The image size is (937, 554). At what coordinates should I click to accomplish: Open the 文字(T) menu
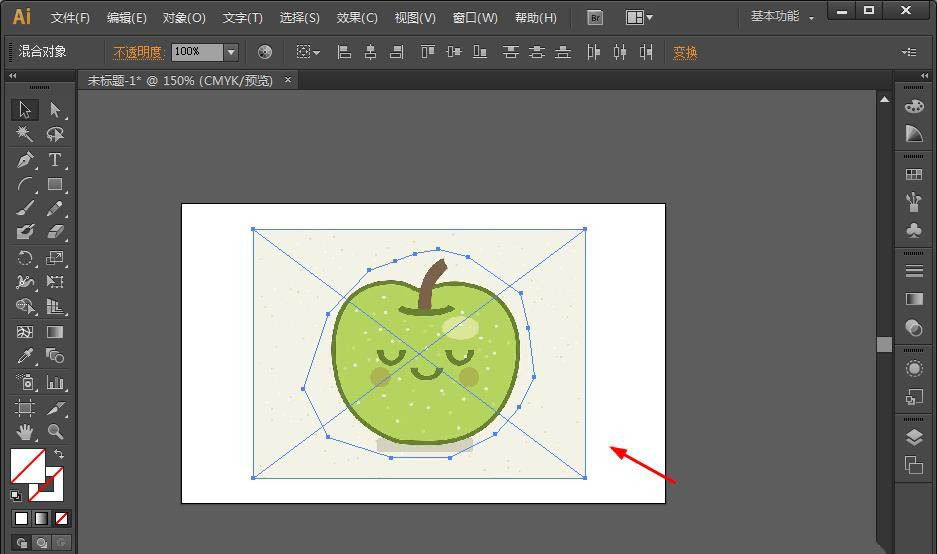tap(243, 18)
